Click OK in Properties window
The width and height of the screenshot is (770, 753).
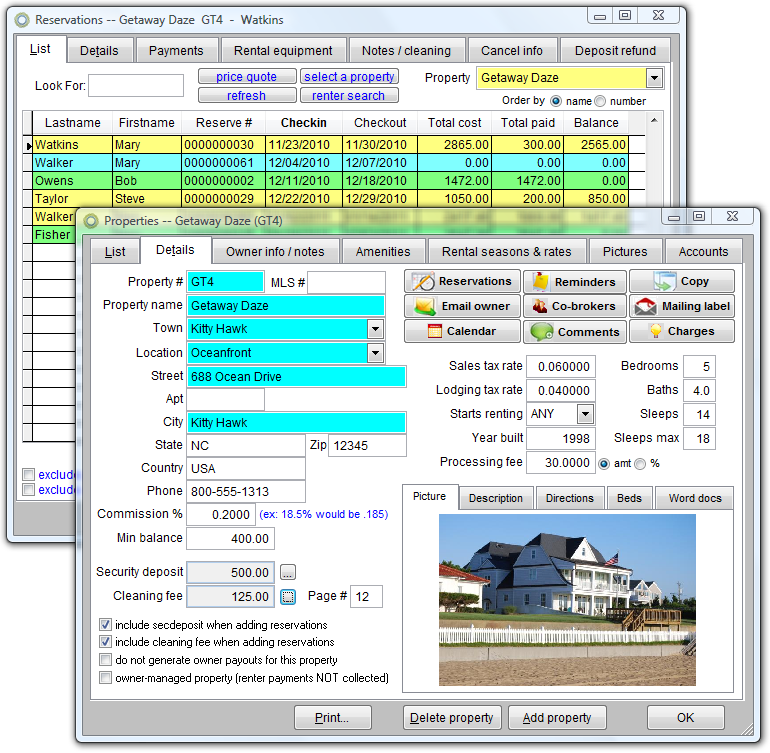pyautogui.click(x=686, y=718)
